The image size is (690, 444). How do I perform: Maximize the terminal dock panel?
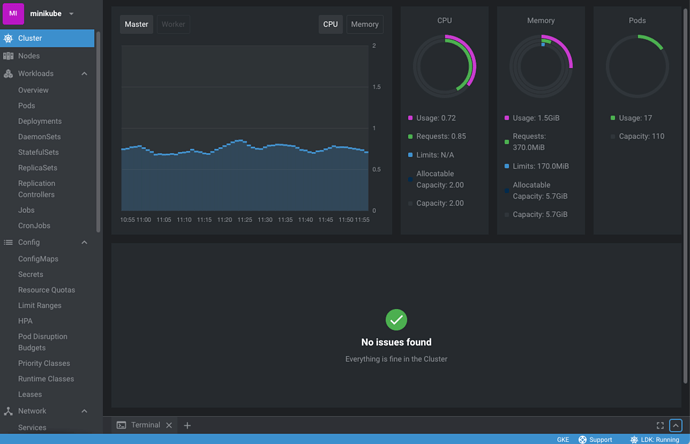click(x=660, y=425)
